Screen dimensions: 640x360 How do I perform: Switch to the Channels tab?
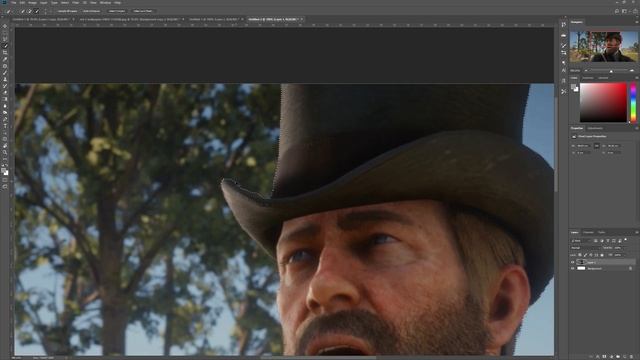point(588,232)
